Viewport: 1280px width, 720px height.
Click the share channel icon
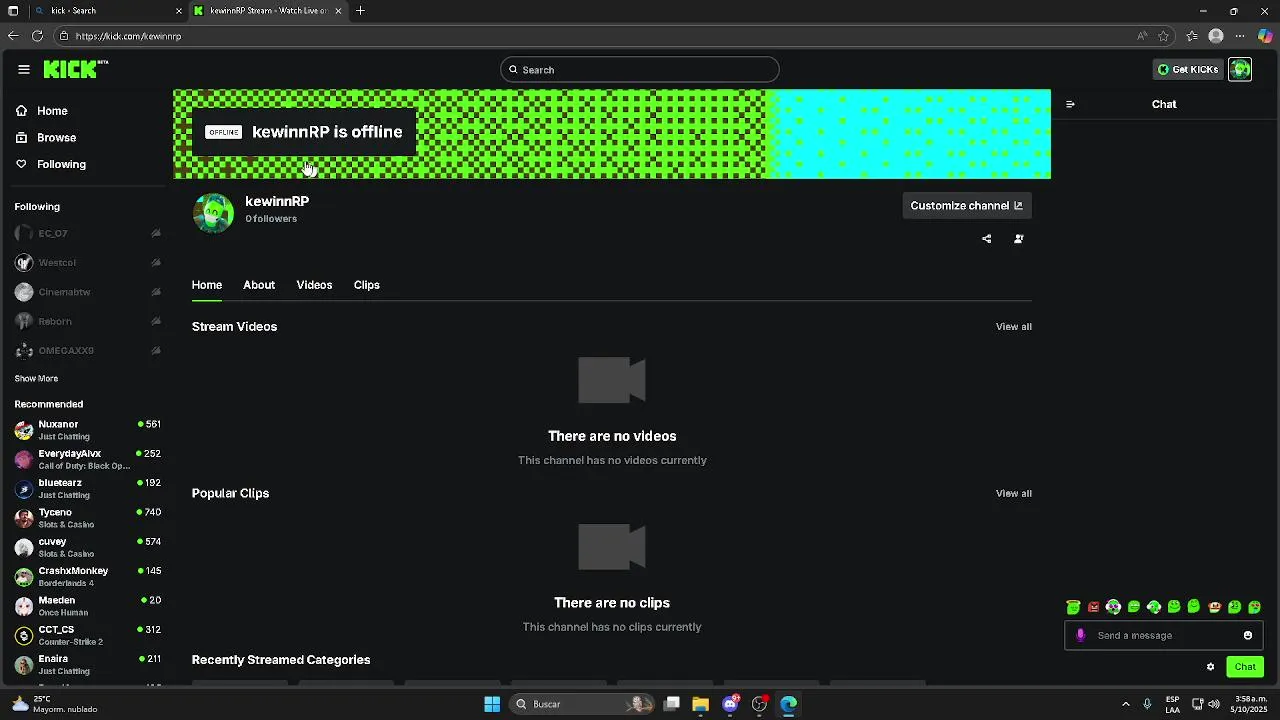click(x=987, y=239)
